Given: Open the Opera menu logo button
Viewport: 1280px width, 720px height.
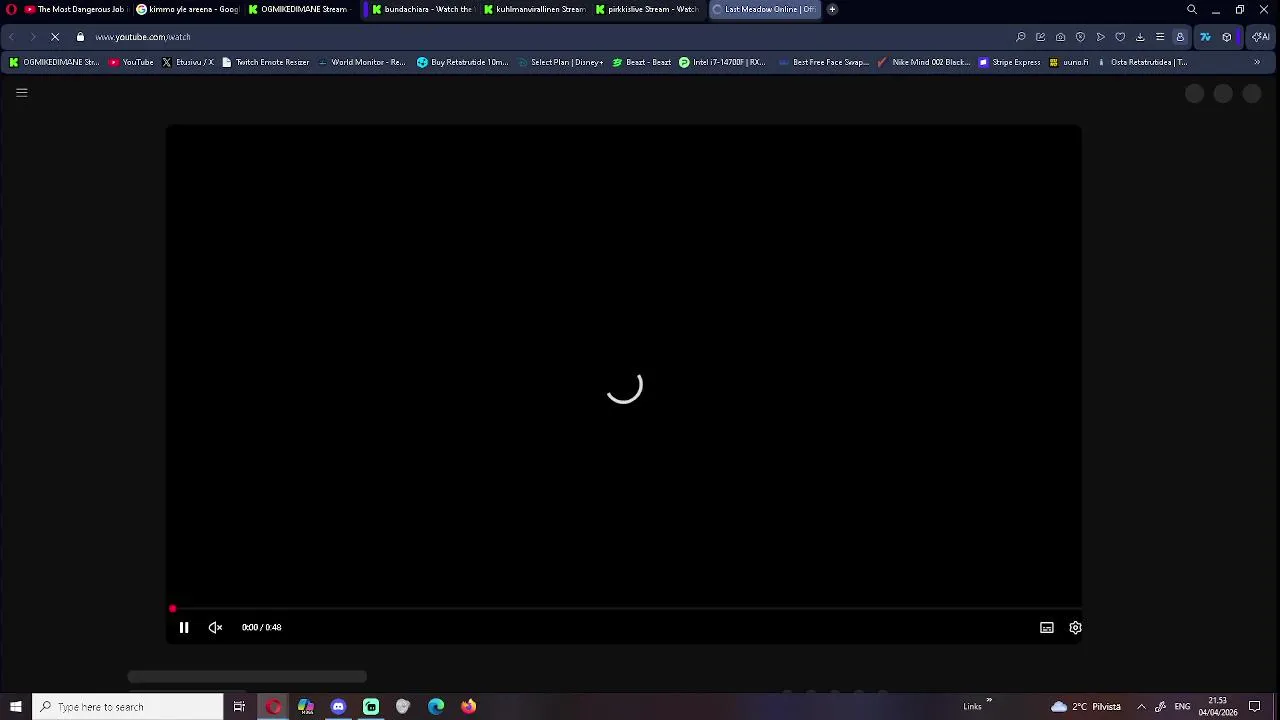Looking at the screenshot, I should pos(11,9).
